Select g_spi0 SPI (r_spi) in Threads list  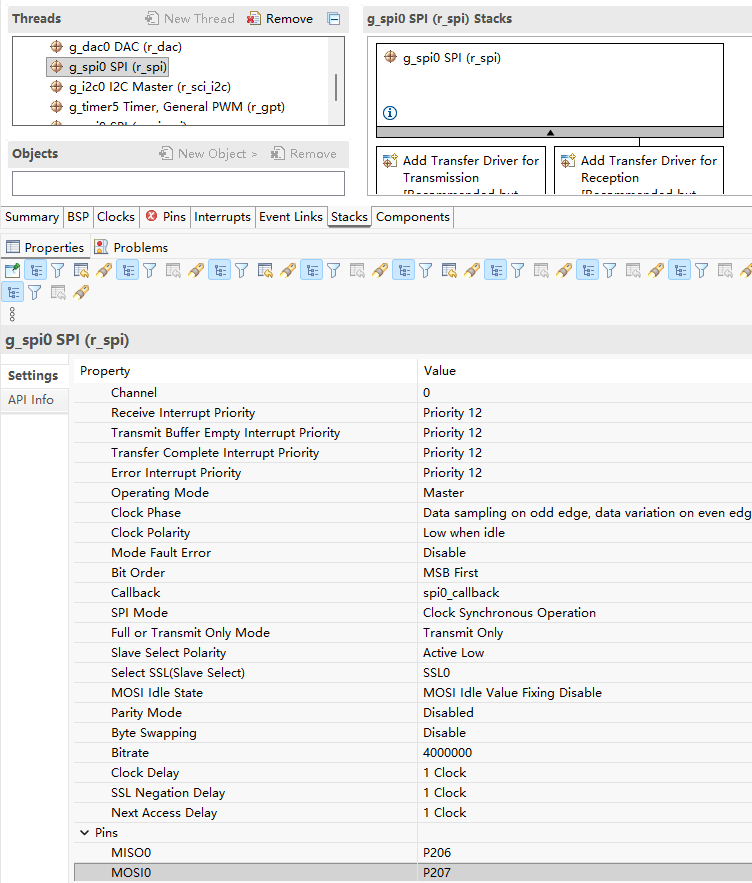coord(108,66)
